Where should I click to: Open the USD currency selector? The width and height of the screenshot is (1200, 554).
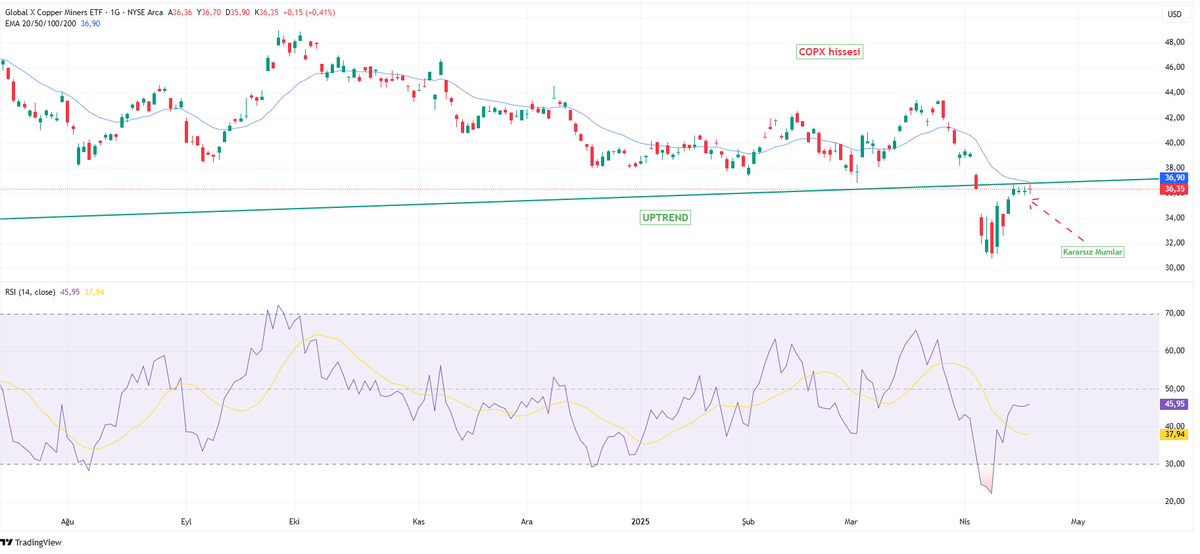[1174, 14]
